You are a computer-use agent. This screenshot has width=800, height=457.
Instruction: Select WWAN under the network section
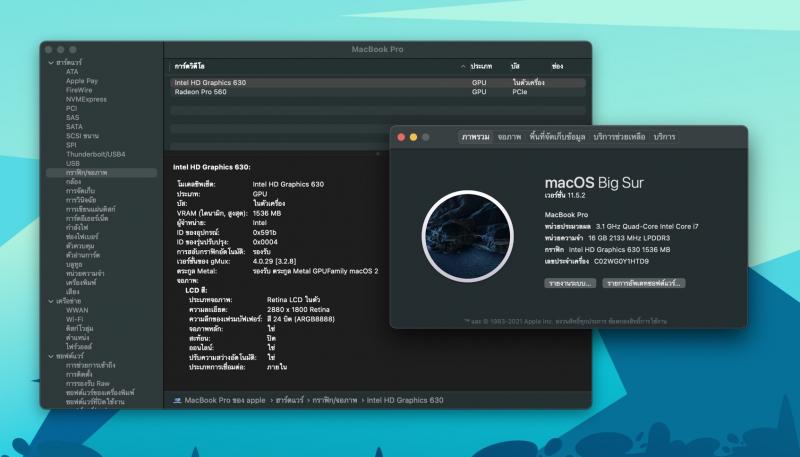tap(77, 311)
